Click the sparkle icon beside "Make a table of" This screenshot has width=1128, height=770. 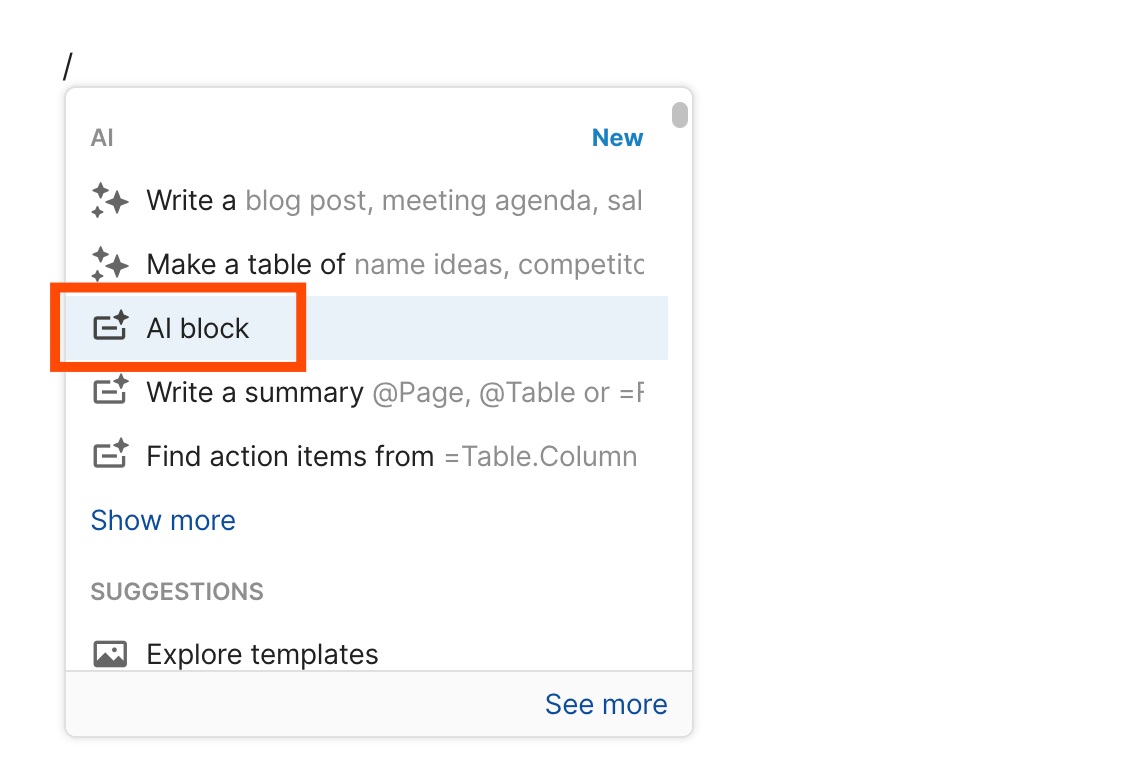[x=109, y=265]
